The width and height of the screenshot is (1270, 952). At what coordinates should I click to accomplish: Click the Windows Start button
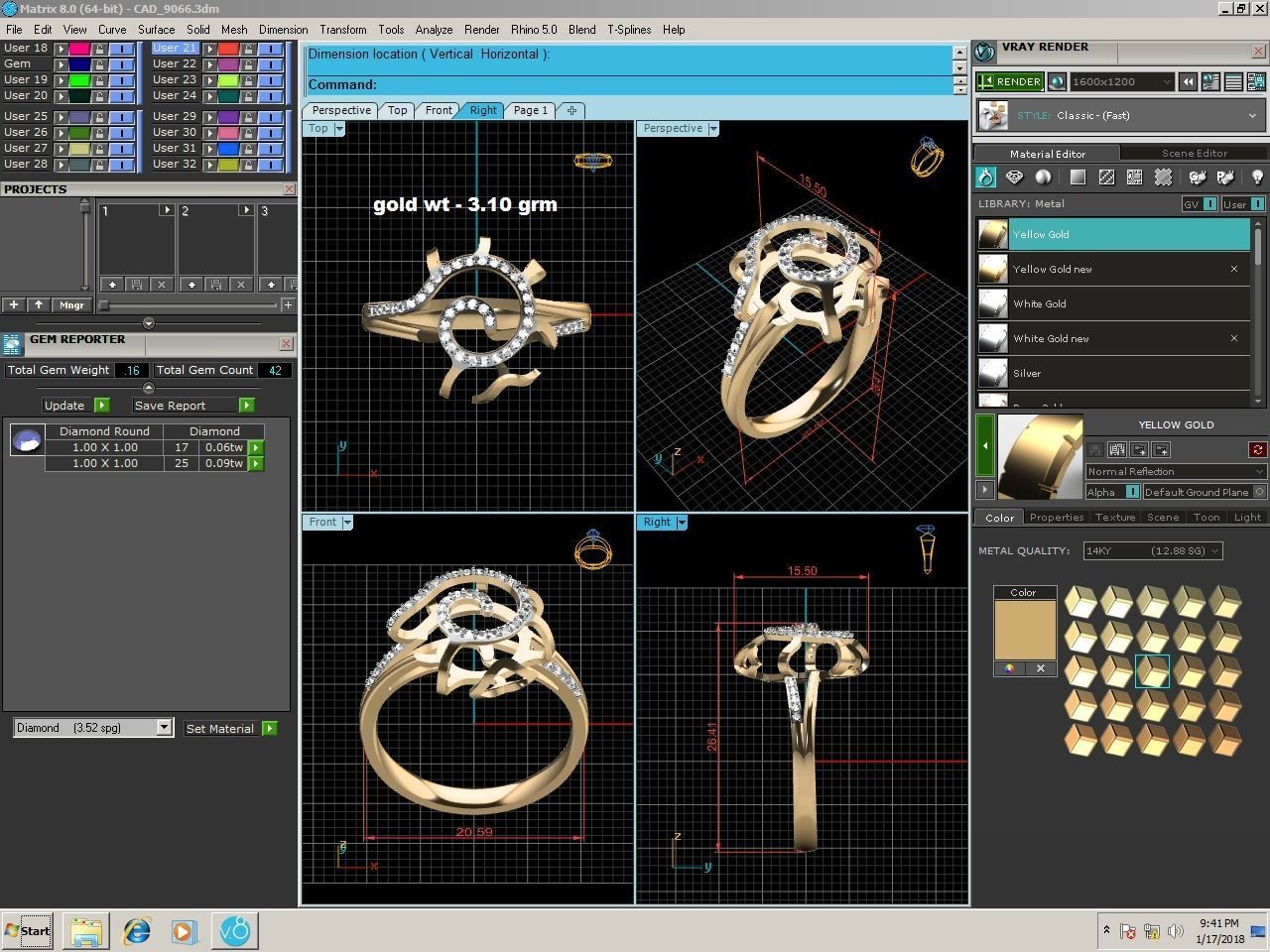tap(28, 930)
